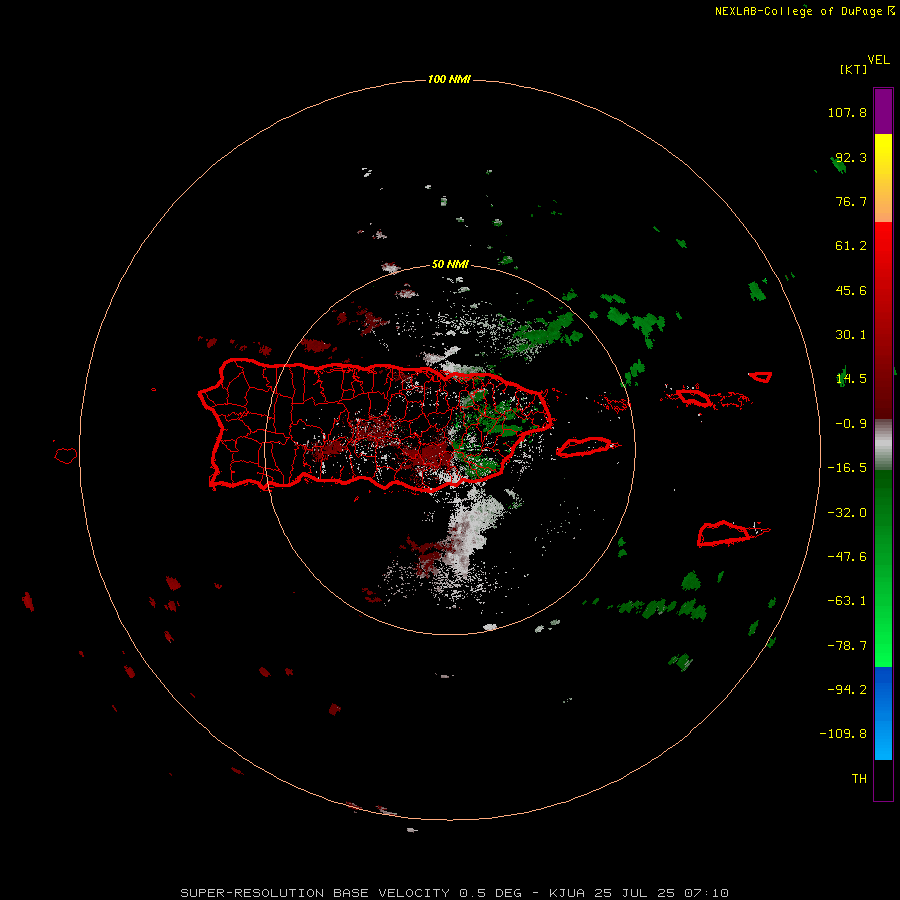Screen dimensions: 900x900
Task: Click the -63.1 legend value
Action: click(x=847, y=601)
